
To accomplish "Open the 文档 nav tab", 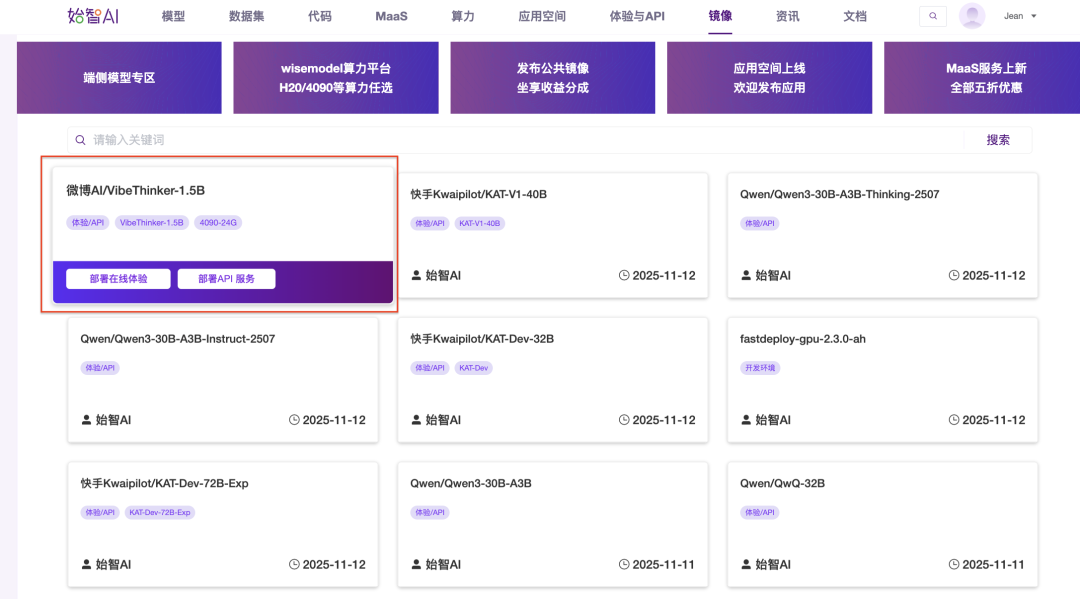I will 855,16.
